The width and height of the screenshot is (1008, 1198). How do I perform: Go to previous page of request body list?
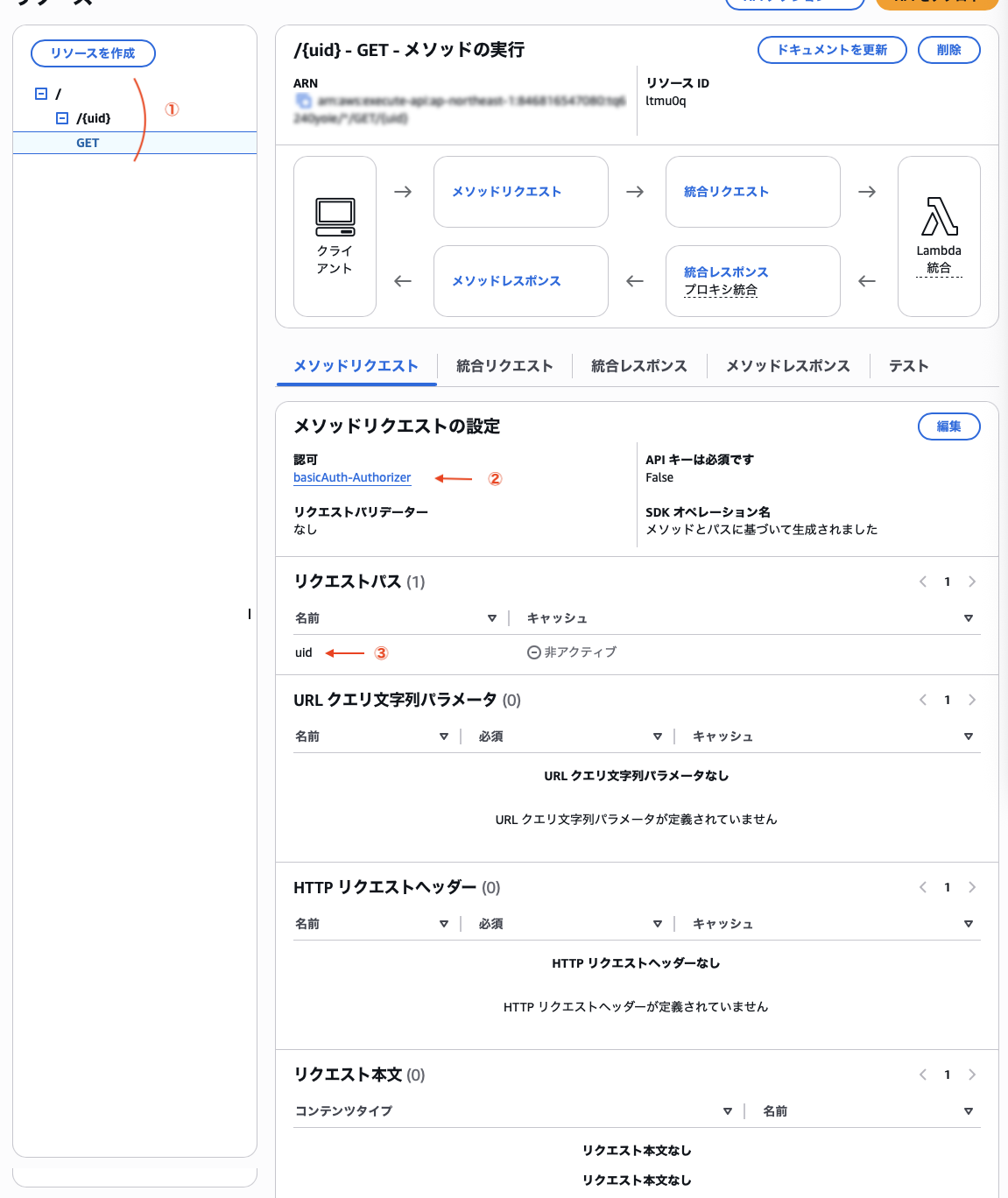(x=923, y=1075)
